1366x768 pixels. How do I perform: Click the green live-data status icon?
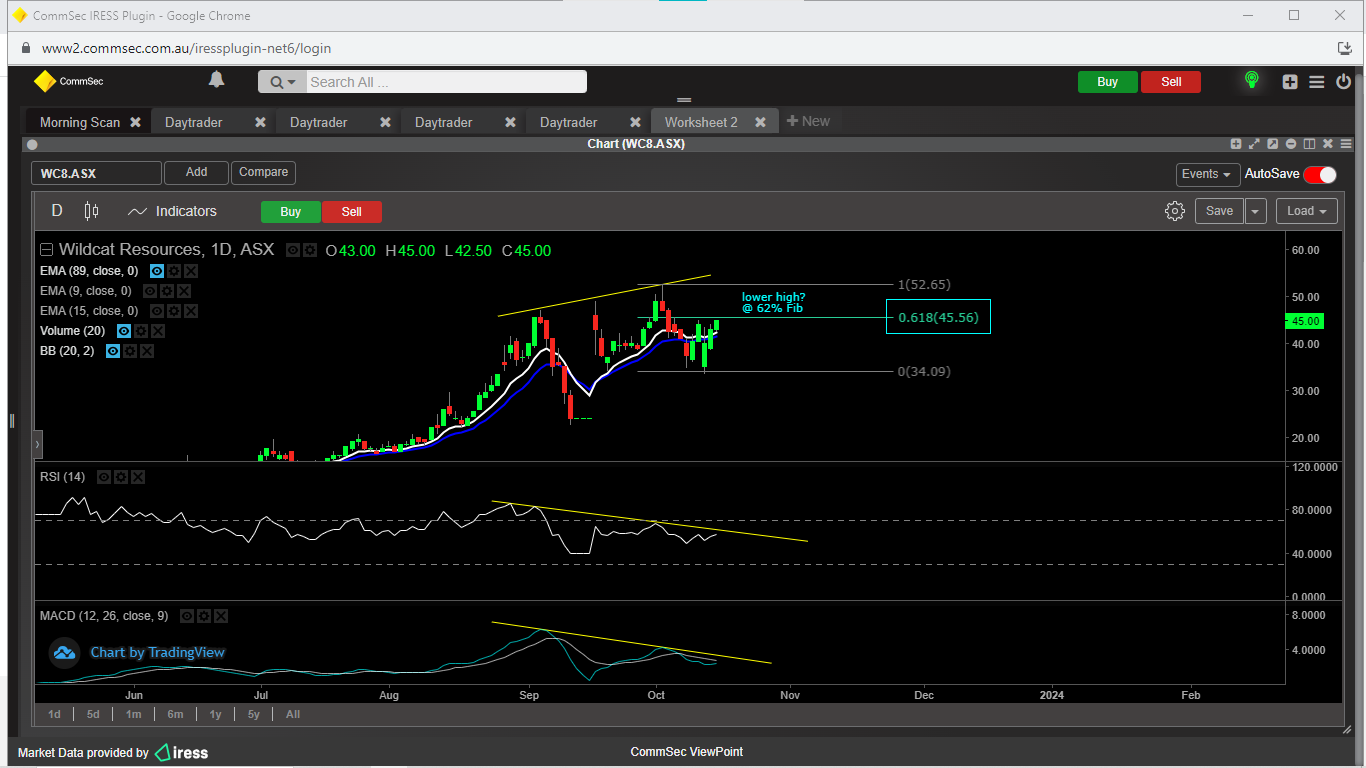pyautogui.click(x=1251, y=80)
